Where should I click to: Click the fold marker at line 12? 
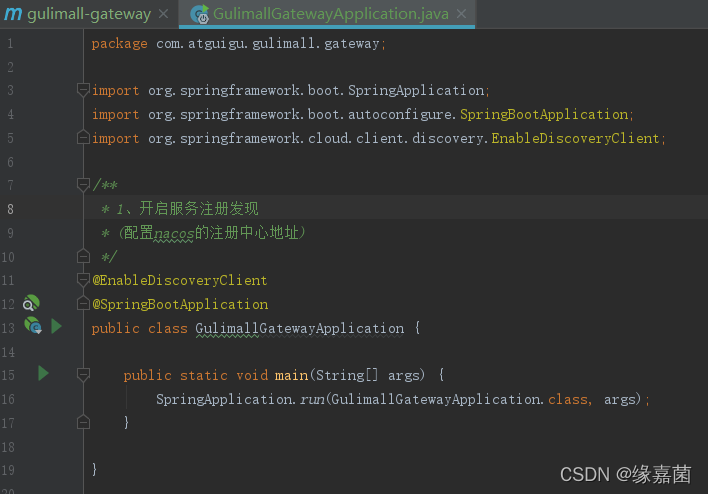[83, 303]
